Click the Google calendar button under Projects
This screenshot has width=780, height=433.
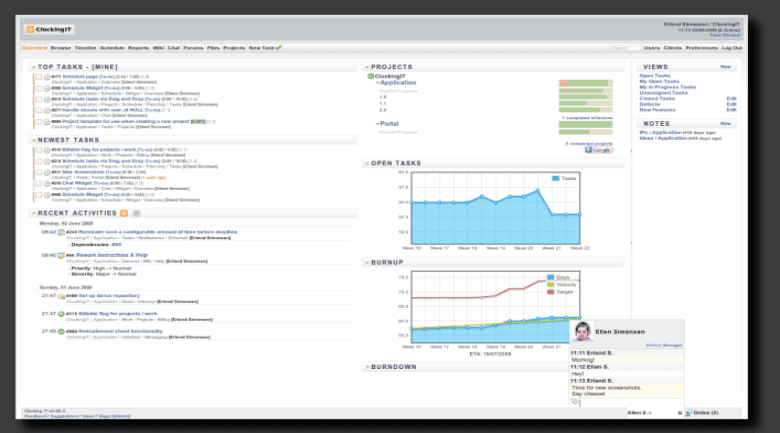600,149
